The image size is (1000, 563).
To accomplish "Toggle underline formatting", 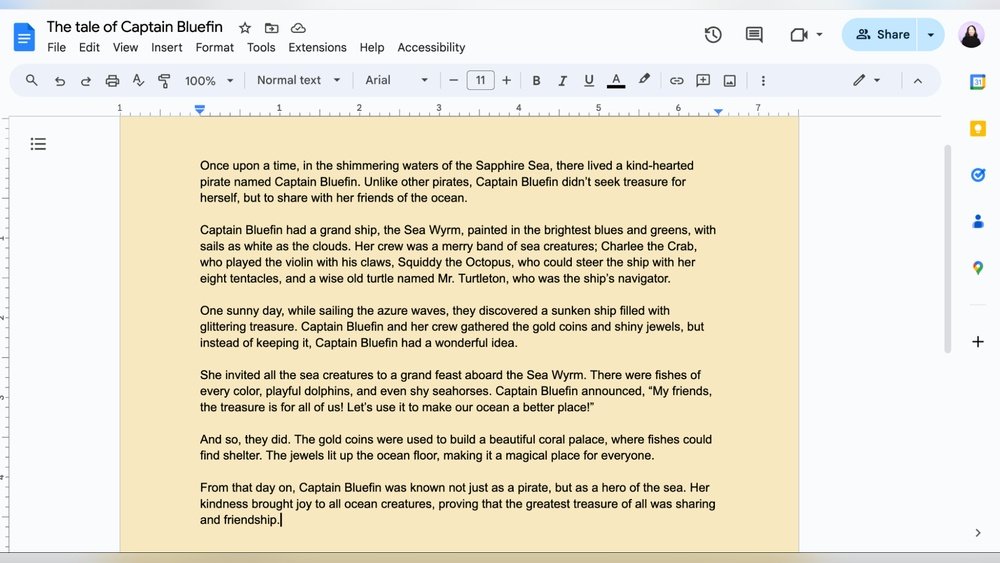I will pos(589,80).
